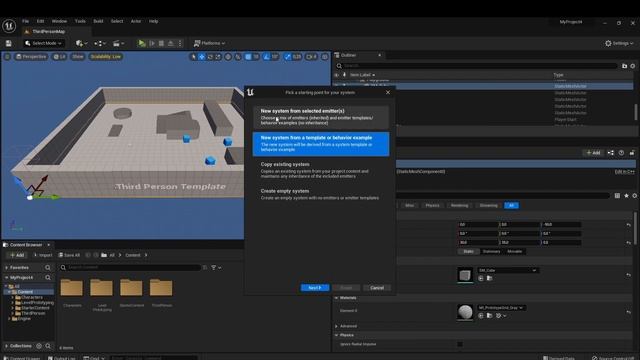Click Cancel in the system dialog

pyautogui.click(x=377, y=288)
